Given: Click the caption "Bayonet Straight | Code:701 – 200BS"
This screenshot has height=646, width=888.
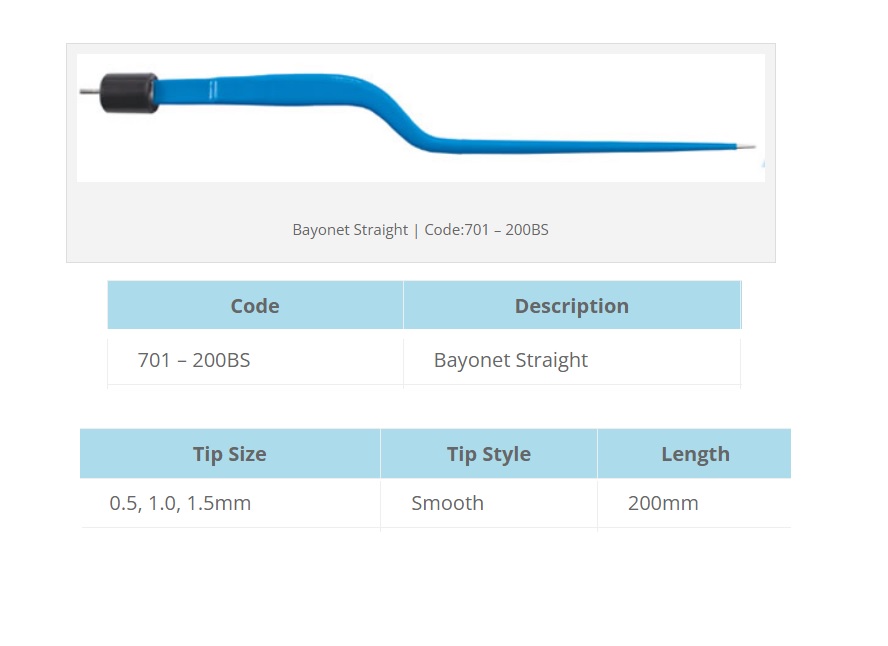Looking at the screenshot, I should (x=420, y=230).
